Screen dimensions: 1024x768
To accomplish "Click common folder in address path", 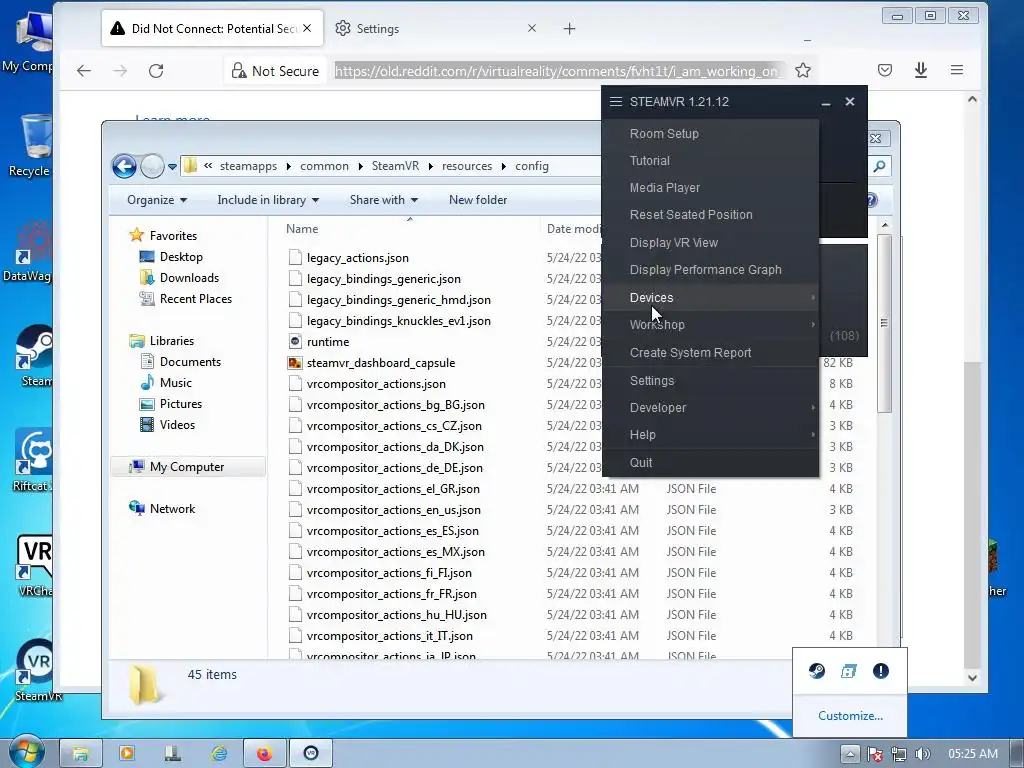I will click(x=324, y=166).
